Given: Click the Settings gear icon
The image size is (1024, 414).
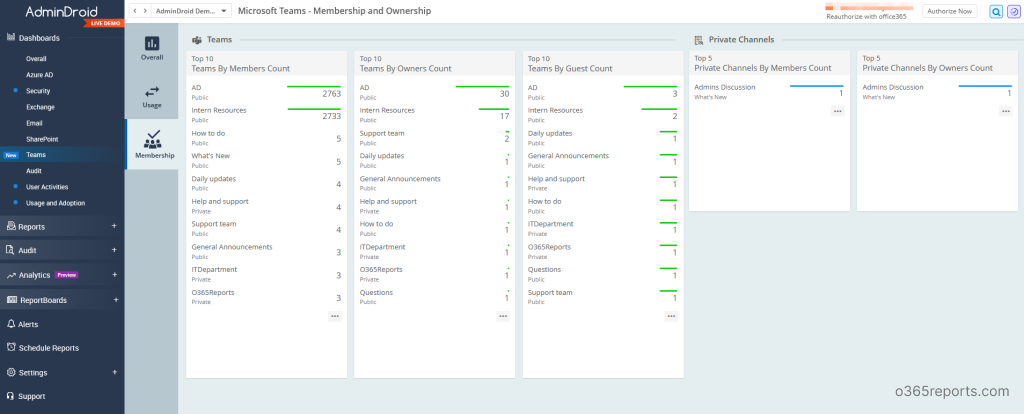Looking at the screenshot, I should pyautogui.click(x=11, y=372).
